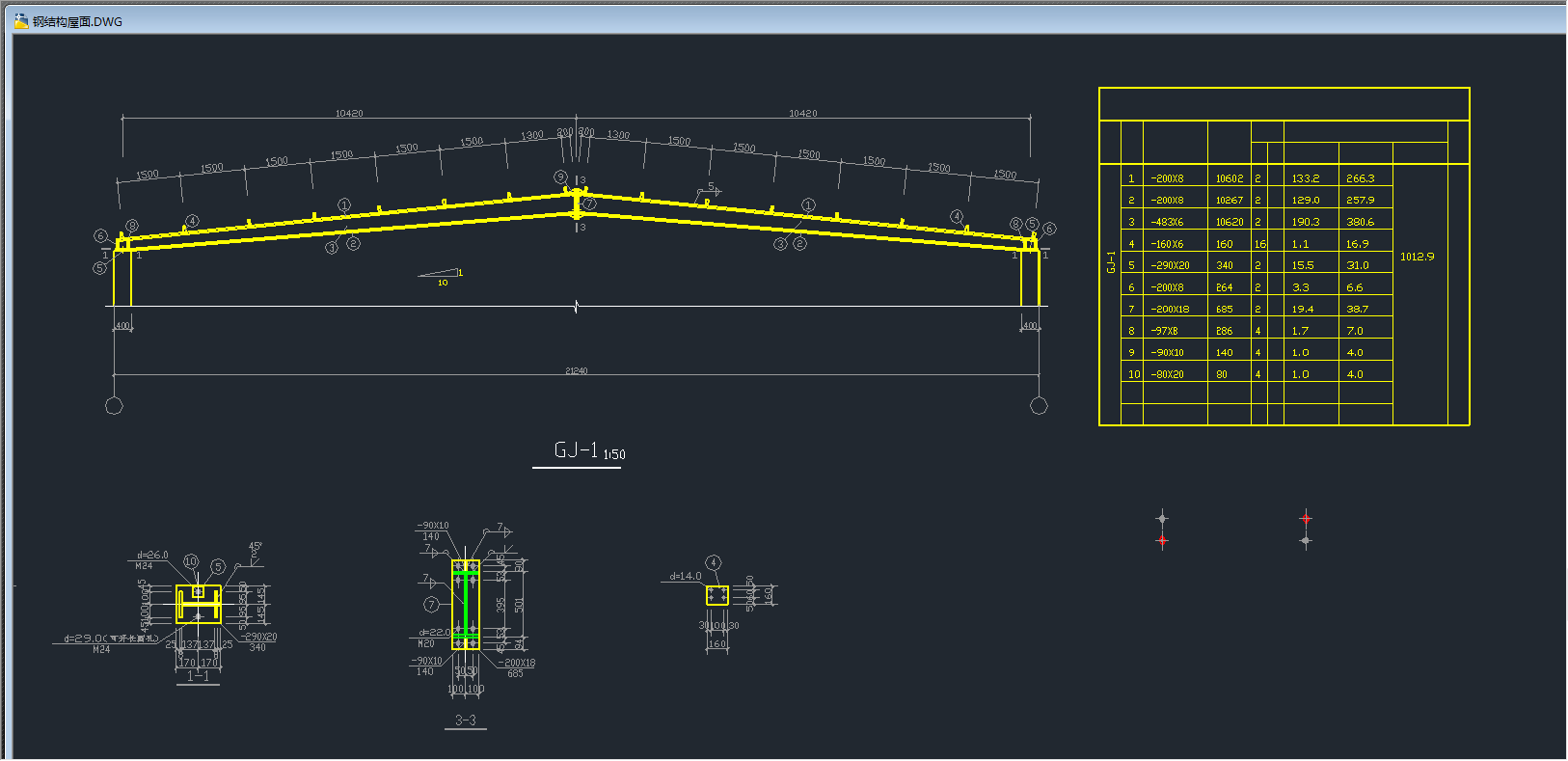
Task: Click the 钢结构屋面.DWG window title
Action: pyautogui.click(x=77, y=21)
